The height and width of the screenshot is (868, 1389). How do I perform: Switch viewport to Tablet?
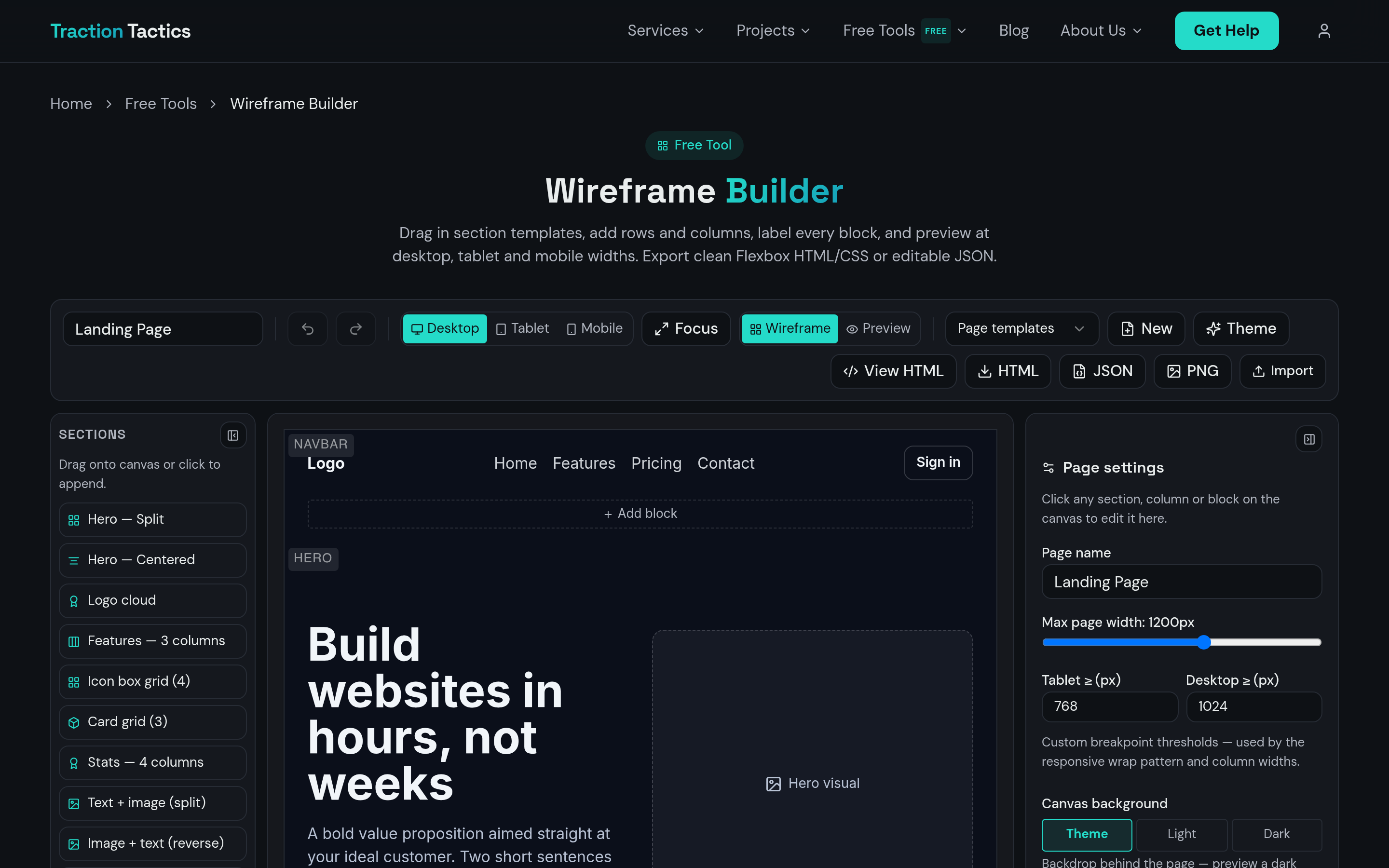522,329
